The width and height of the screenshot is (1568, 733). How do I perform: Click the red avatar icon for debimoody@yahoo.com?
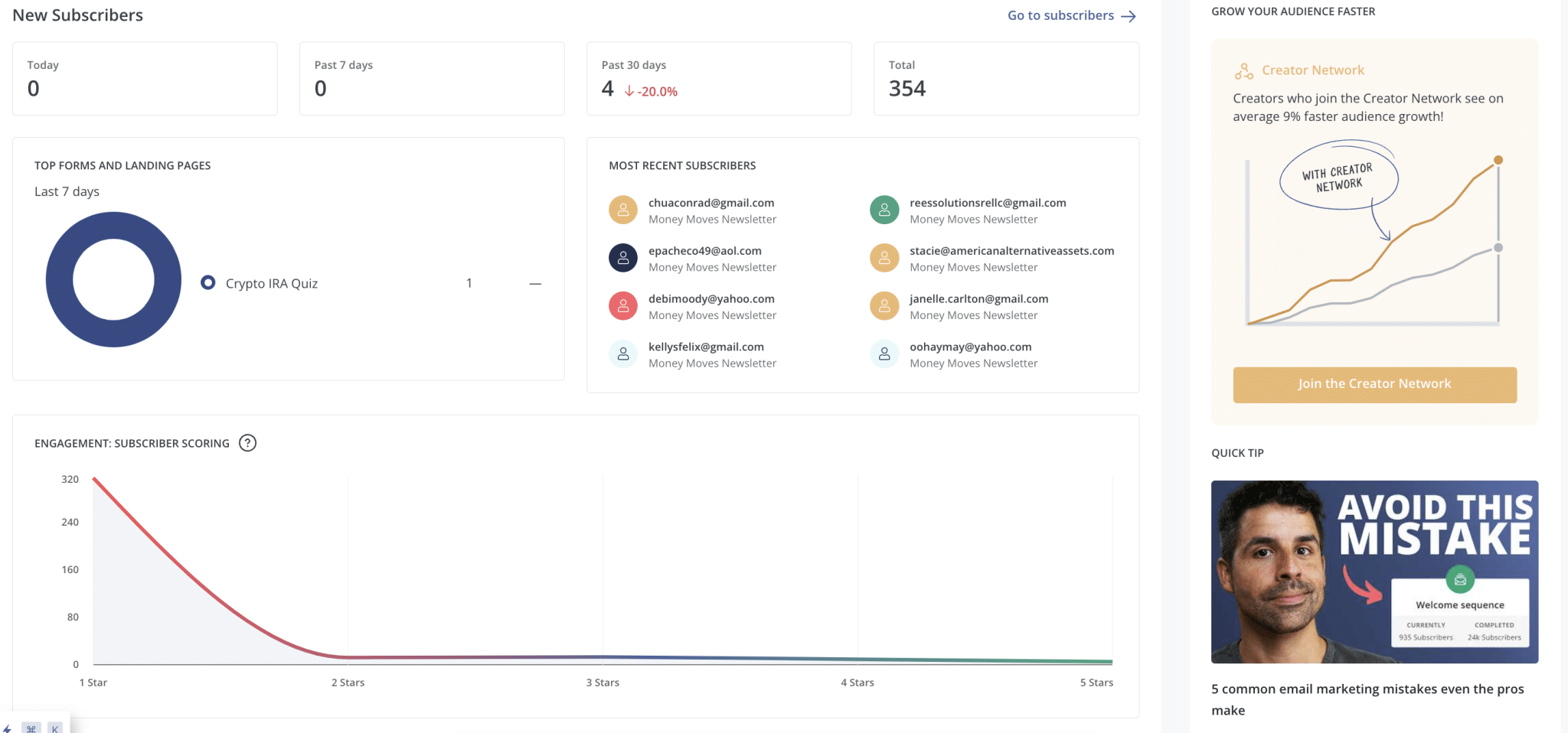(623, 306)
